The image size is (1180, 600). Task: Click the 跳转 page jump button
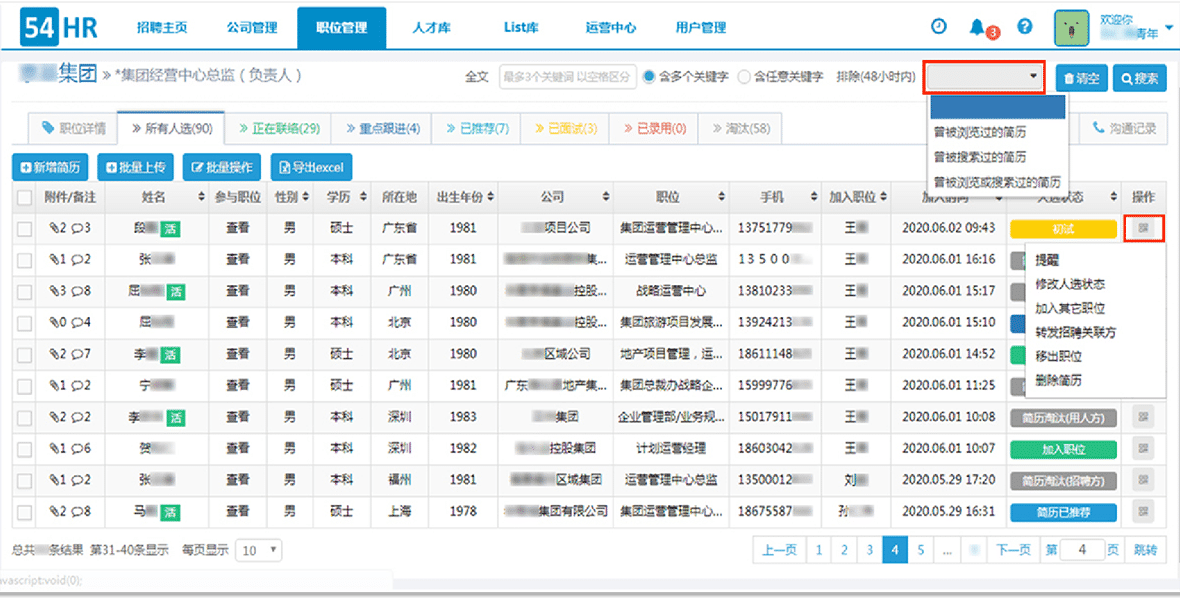coord(1145,550)
